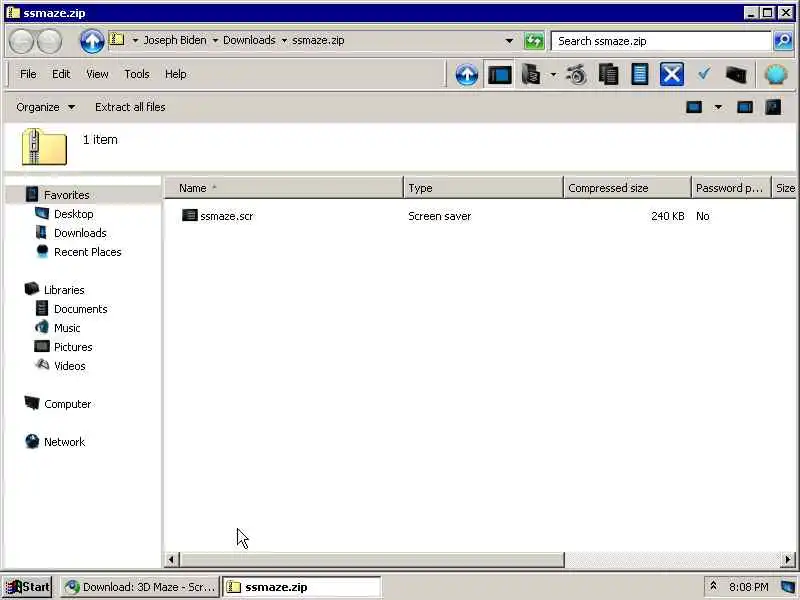Click the Forward navigation button
The height and width of the screenshot is (600, 800).
(49, 41)
